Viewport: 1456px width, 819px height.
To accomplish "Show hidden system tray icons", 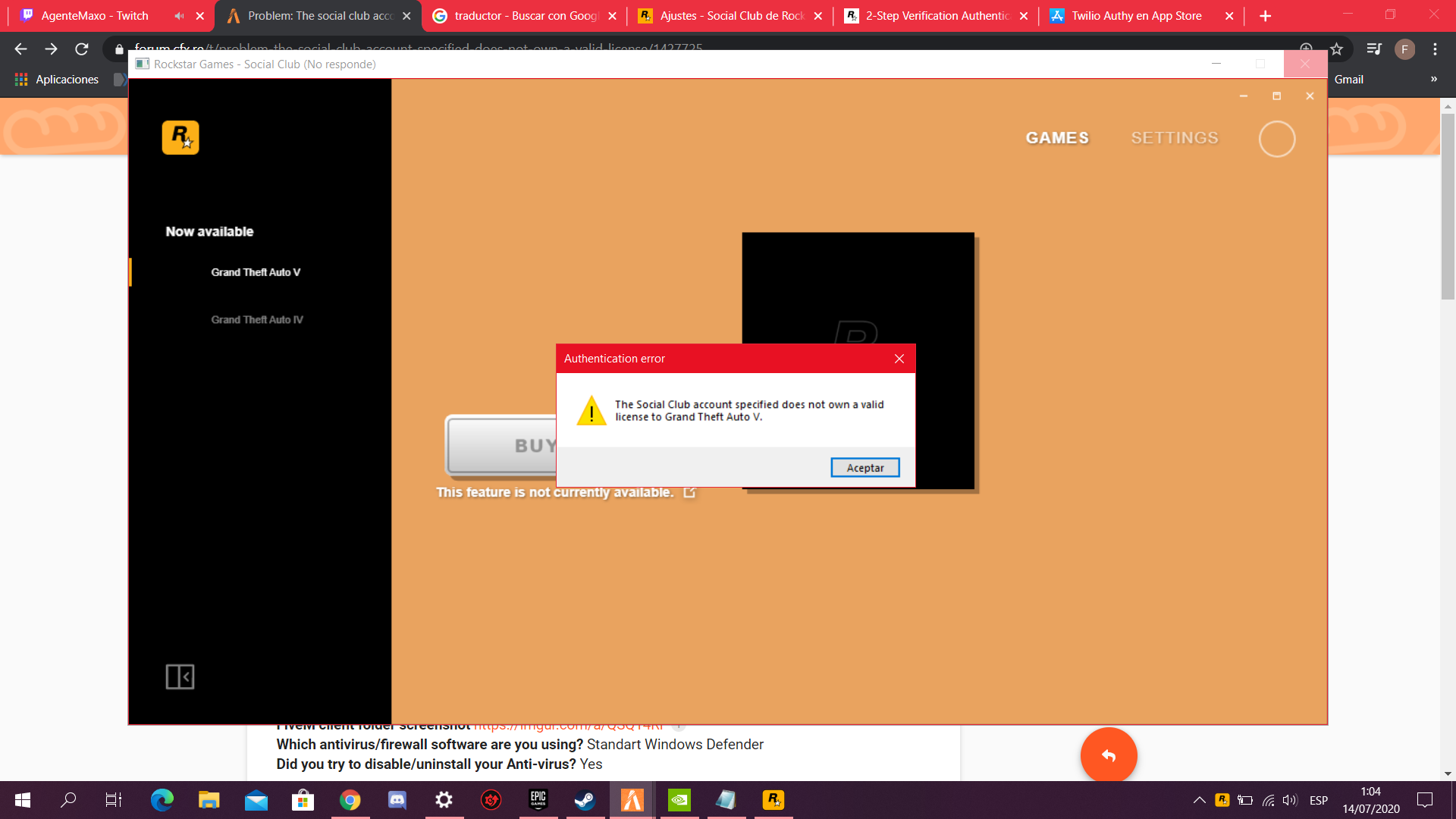I will (x=1199, y=800).
